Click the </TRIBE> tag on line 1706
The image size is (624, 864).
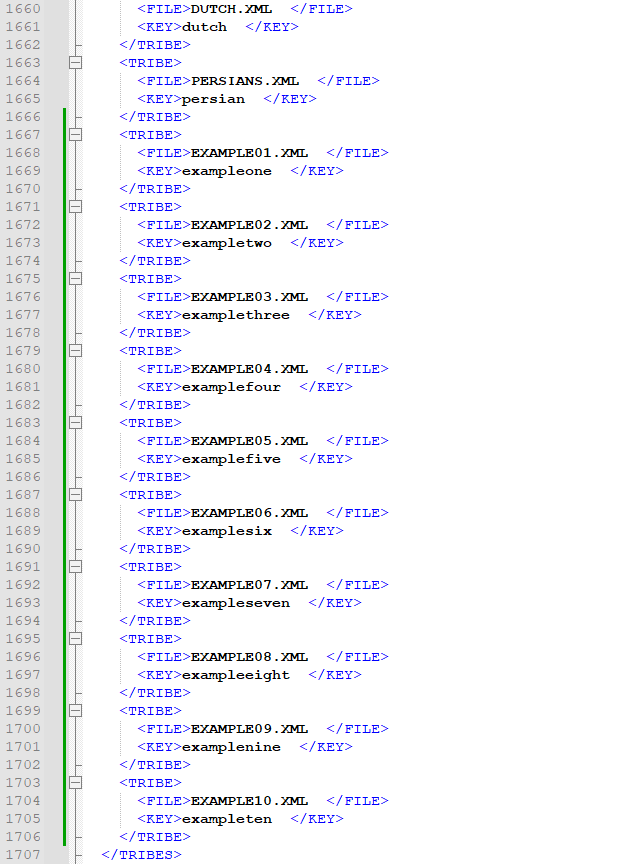coord(155,837)
